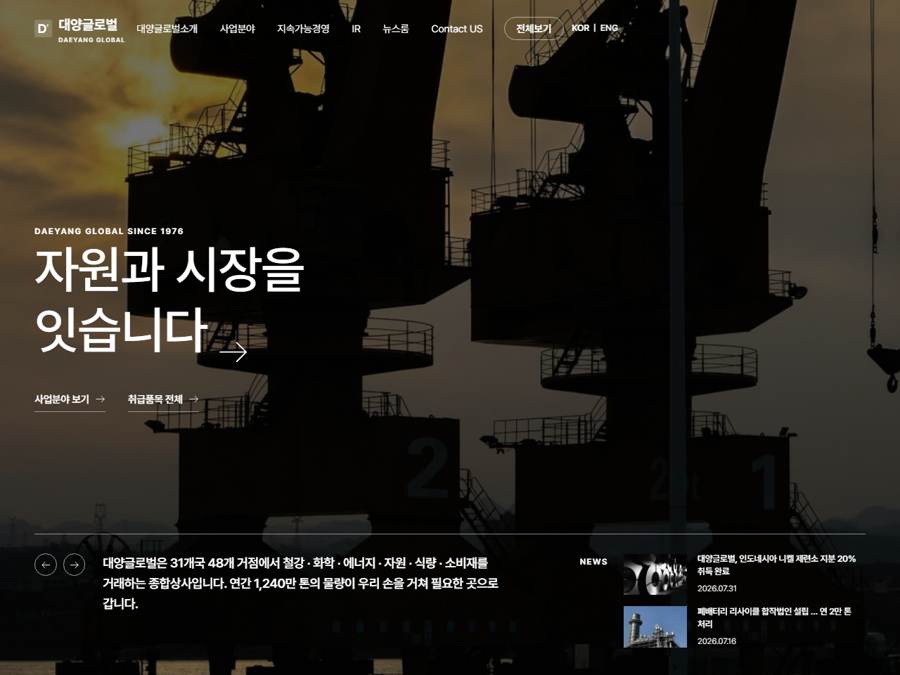Open the IR menu
The height and width of the screenshot is (675, 900).
[x=356, y=29]
